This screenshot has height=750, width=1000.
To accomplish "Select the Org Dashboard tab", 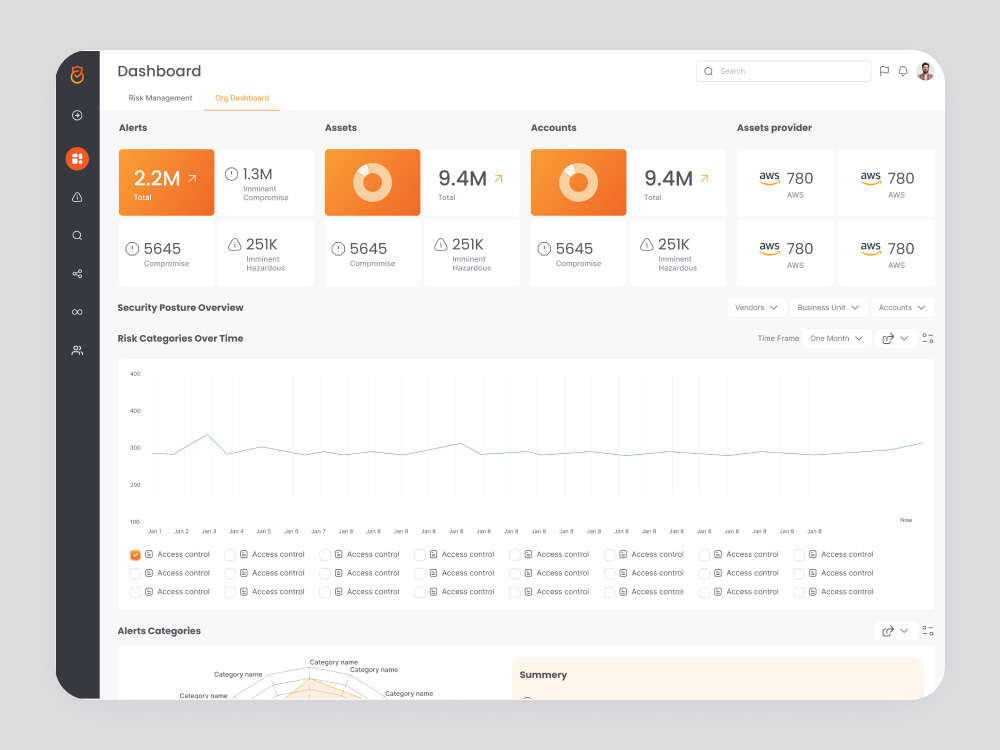I will (242, 98).
